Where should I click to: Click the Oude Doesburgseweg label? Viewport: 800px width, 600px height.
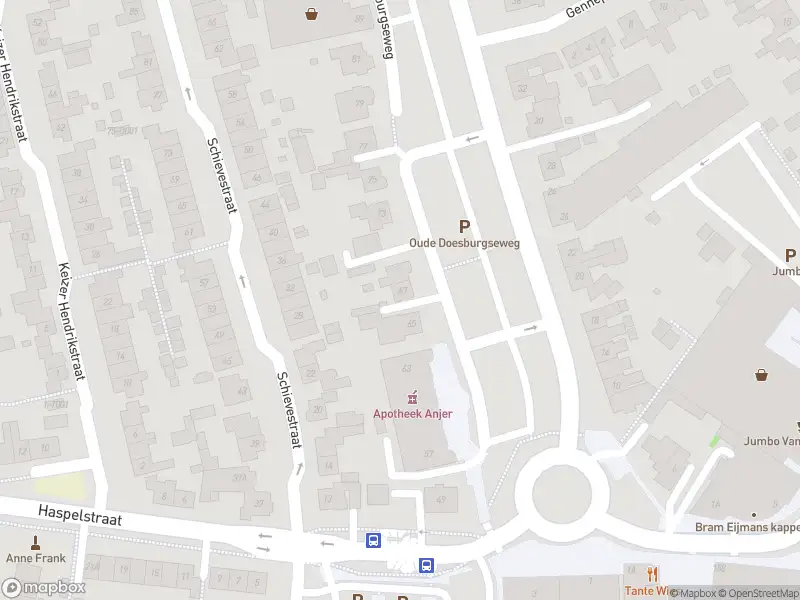coord(464,243)
